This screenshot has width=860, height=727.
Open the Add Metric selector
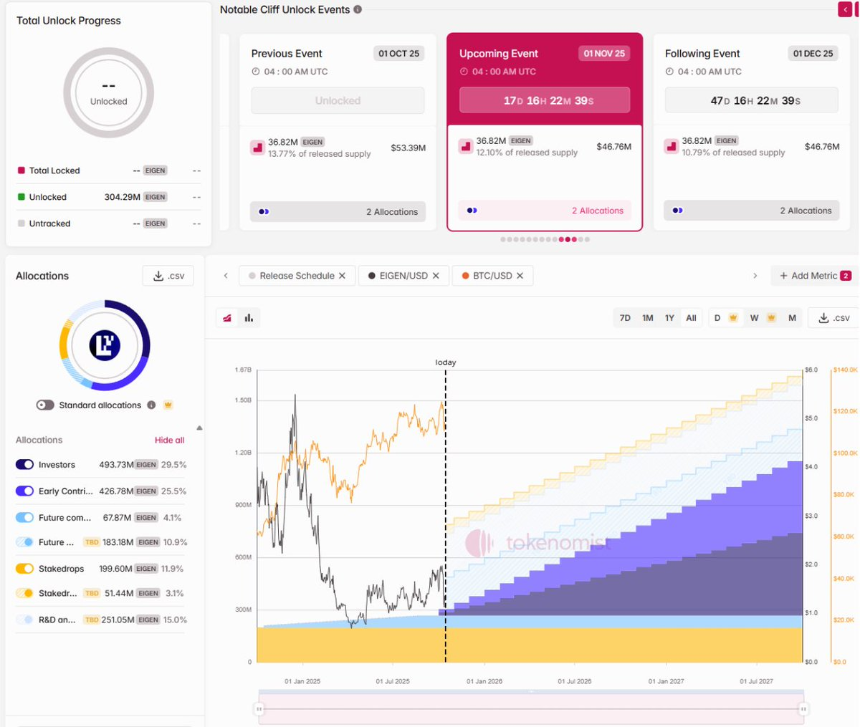point(815,275)
